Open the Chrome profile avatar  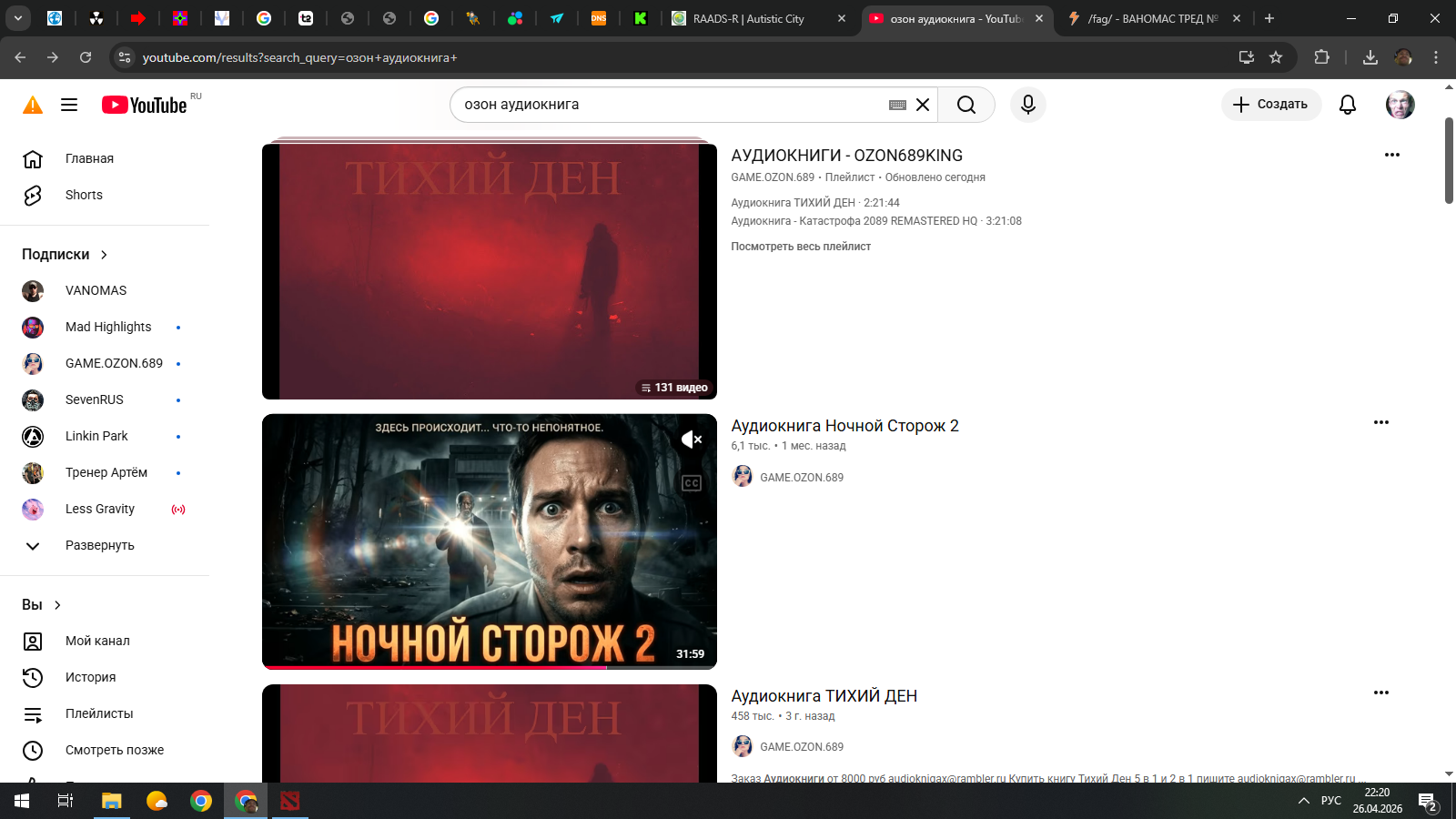click(x=1403, y=57)
